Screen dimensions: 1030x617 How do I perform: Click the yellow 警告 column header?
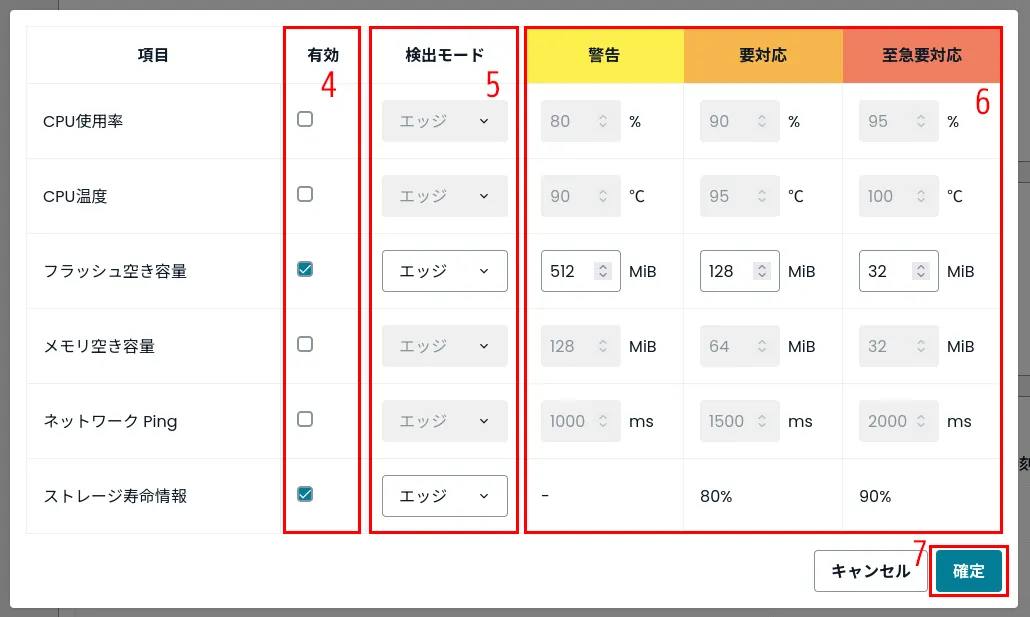tap(602, 55)
